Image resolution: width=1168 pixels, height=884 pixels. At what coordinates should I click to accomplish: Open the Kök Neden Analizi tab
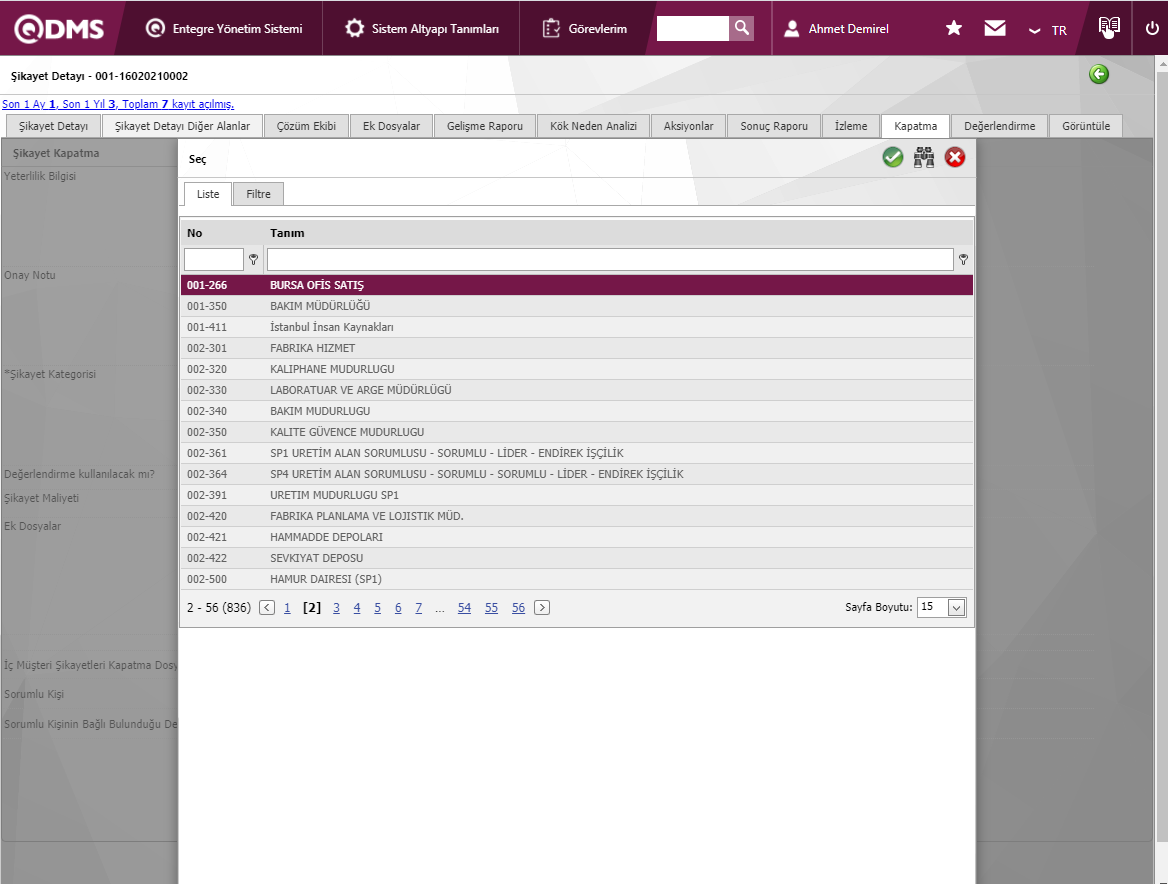[594, 126]
